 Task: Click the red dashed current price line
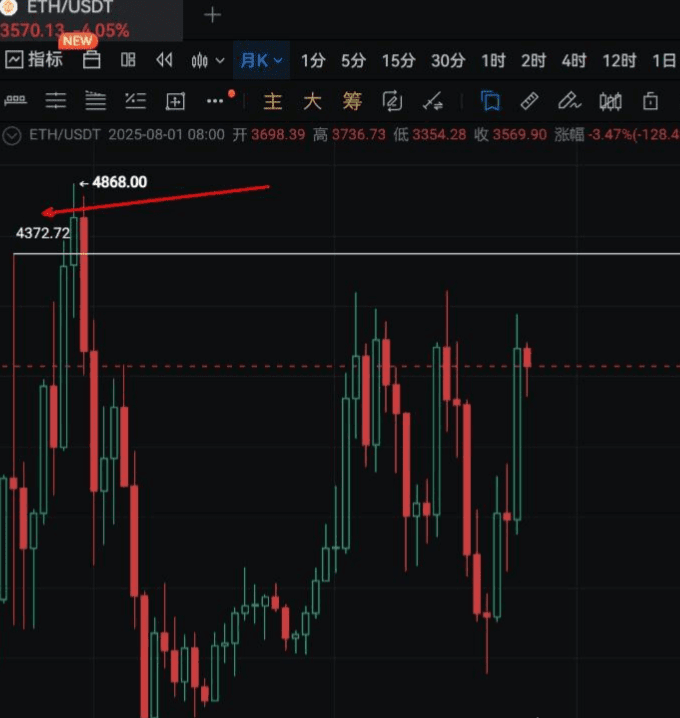tap(340, 366)
